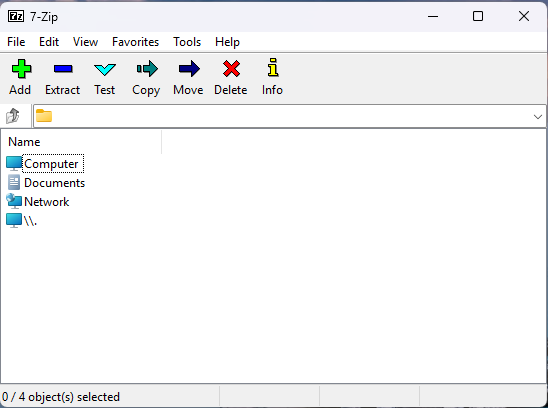Click the green Add plus icon
The height and width of the screenshot is (408, 548).
tap(21, 69)
